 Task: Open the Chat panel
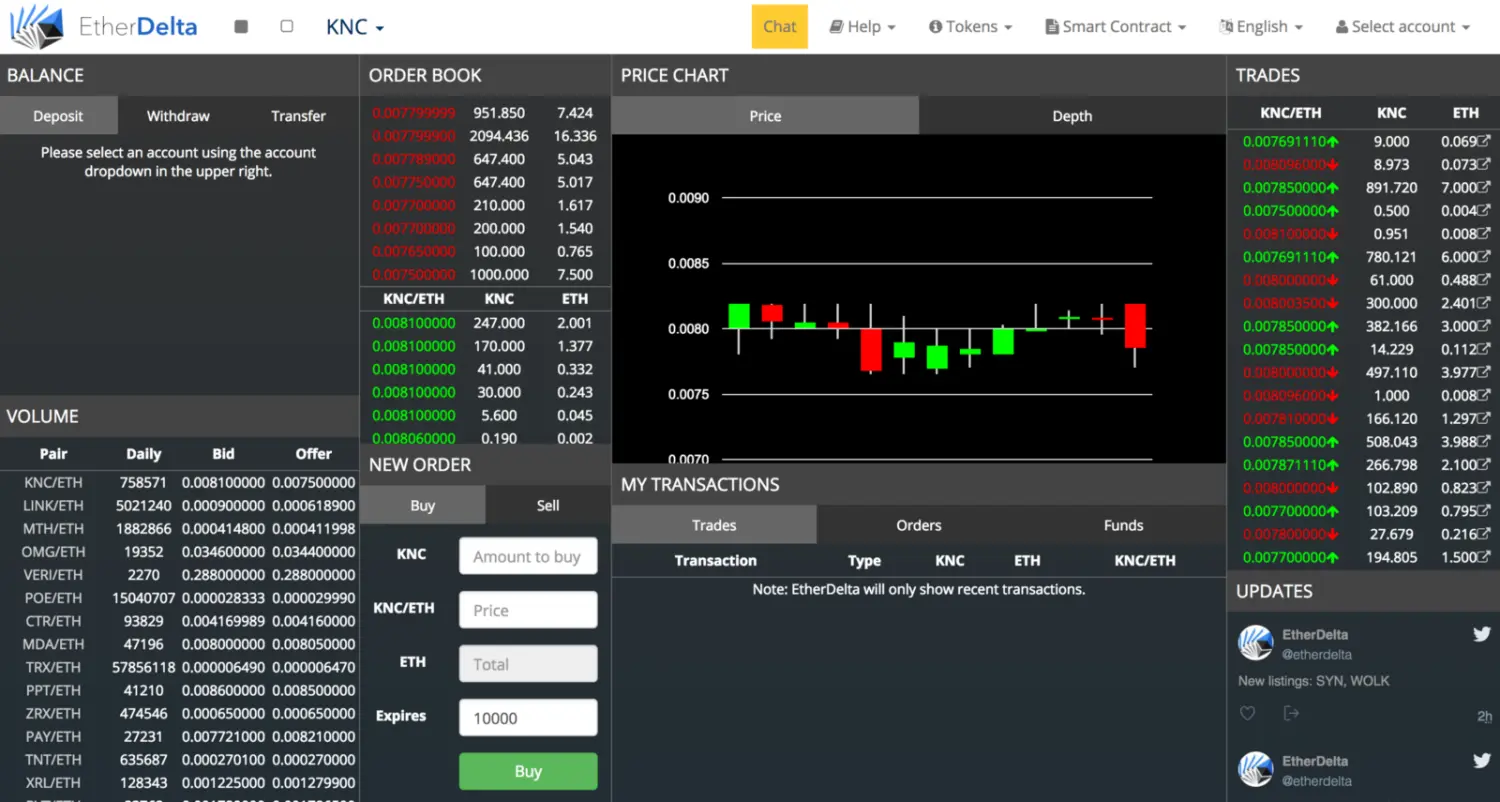pyautogui.click(x=779, y=26)
